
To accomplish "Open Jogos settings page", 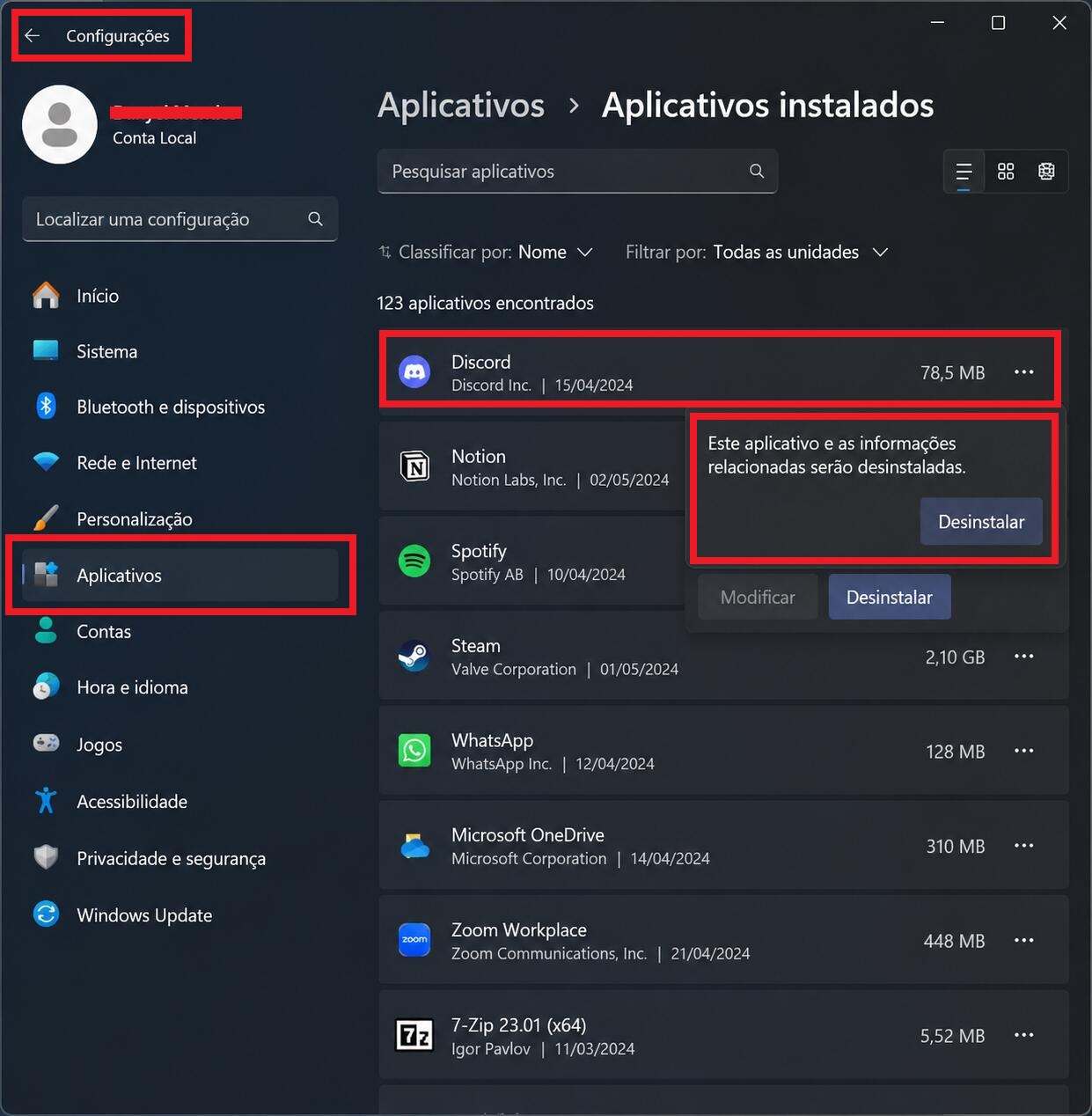I will 180,745.
